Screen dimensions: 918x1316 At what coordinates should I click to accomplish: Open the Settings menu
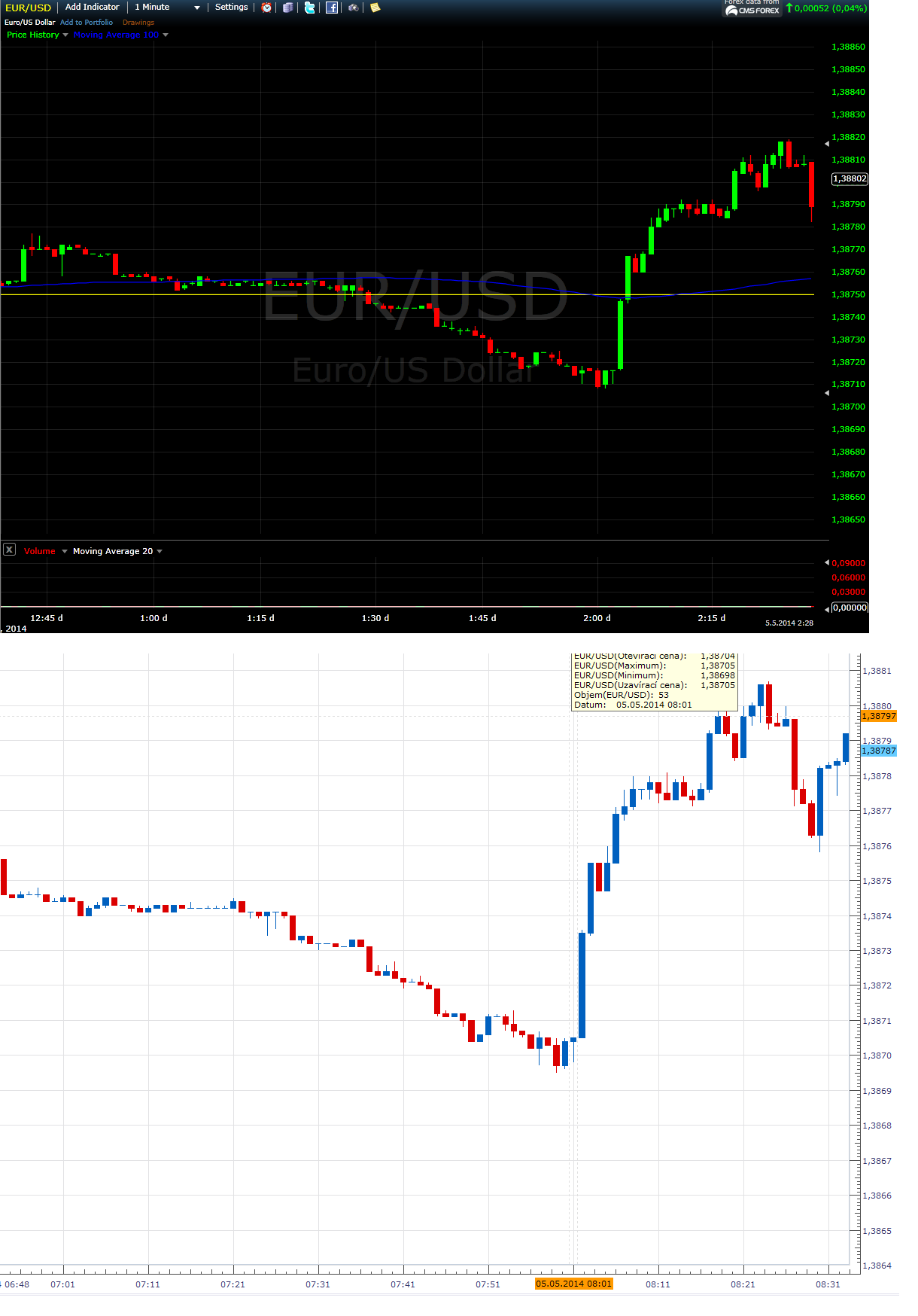tap(231, 8)
